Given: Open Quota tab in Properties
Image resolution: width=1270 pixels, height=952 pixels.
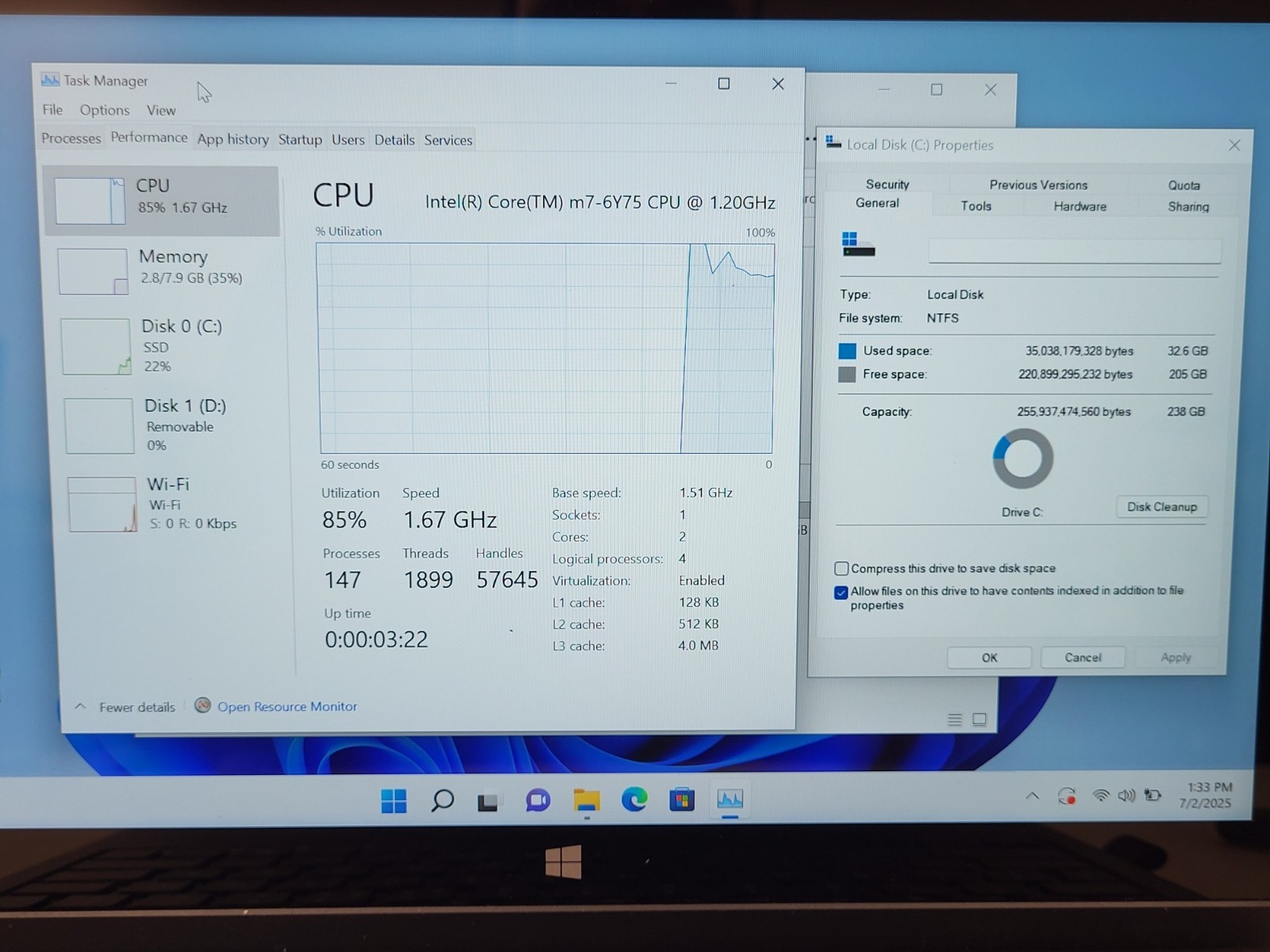Looking at the screenshot, I should [1183, 185].
